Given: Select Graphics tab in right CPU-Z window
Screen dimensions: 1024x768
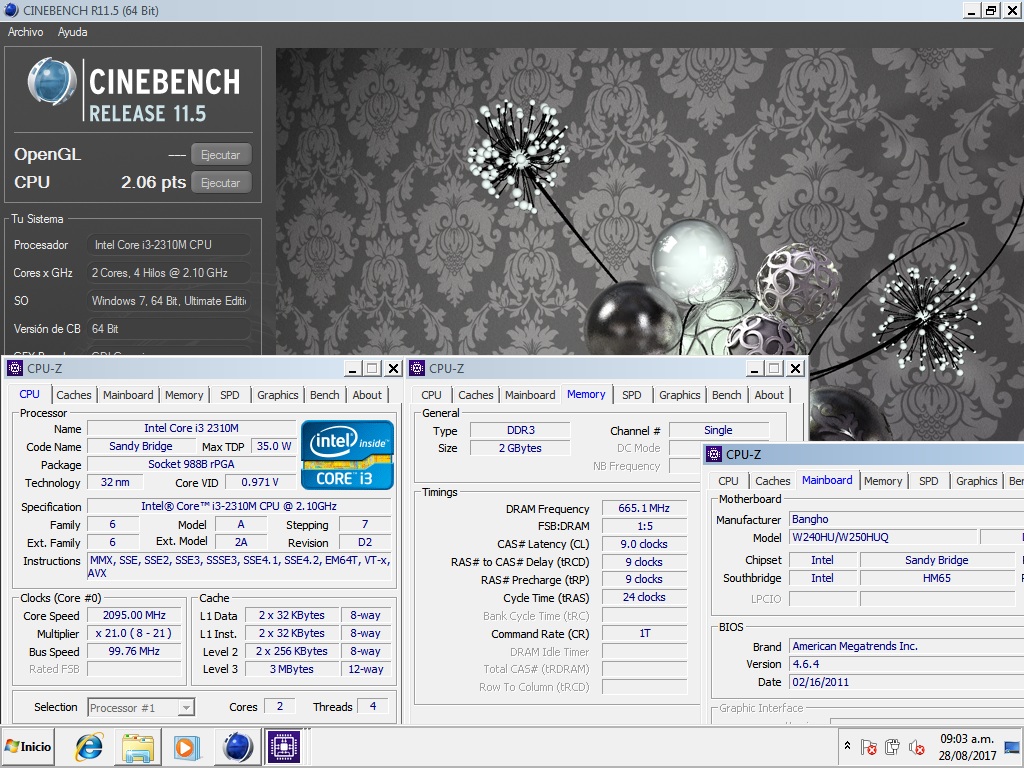Looking at the screenshot, I should coord(977,481).
